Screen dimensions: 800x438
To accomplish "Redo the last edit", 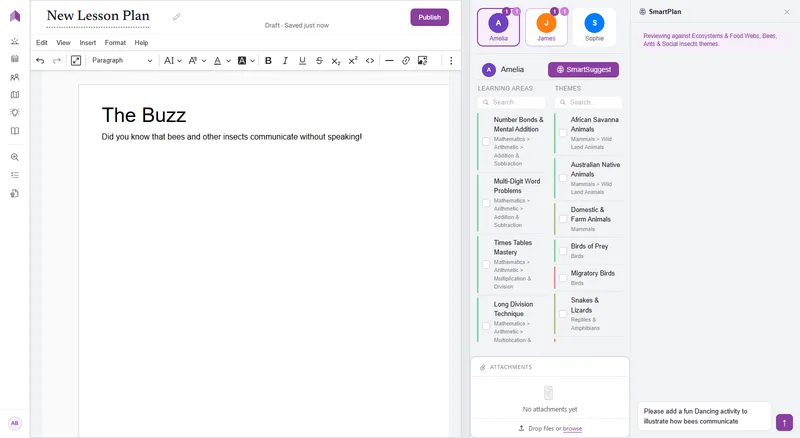I will [x=57, y=61].
